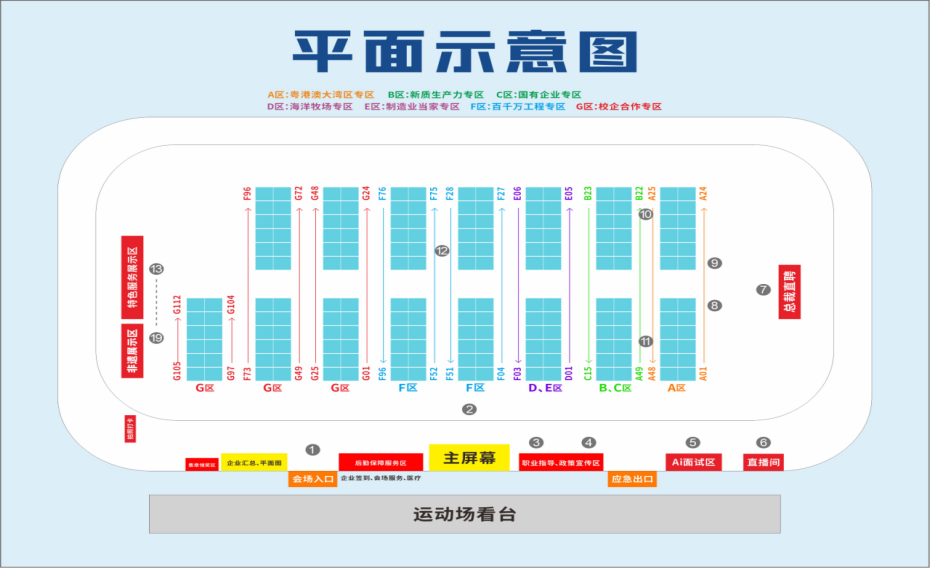Screen dimensions: 931x569
Task: Click the circled number 2 marker
Action: click(469, 409)
